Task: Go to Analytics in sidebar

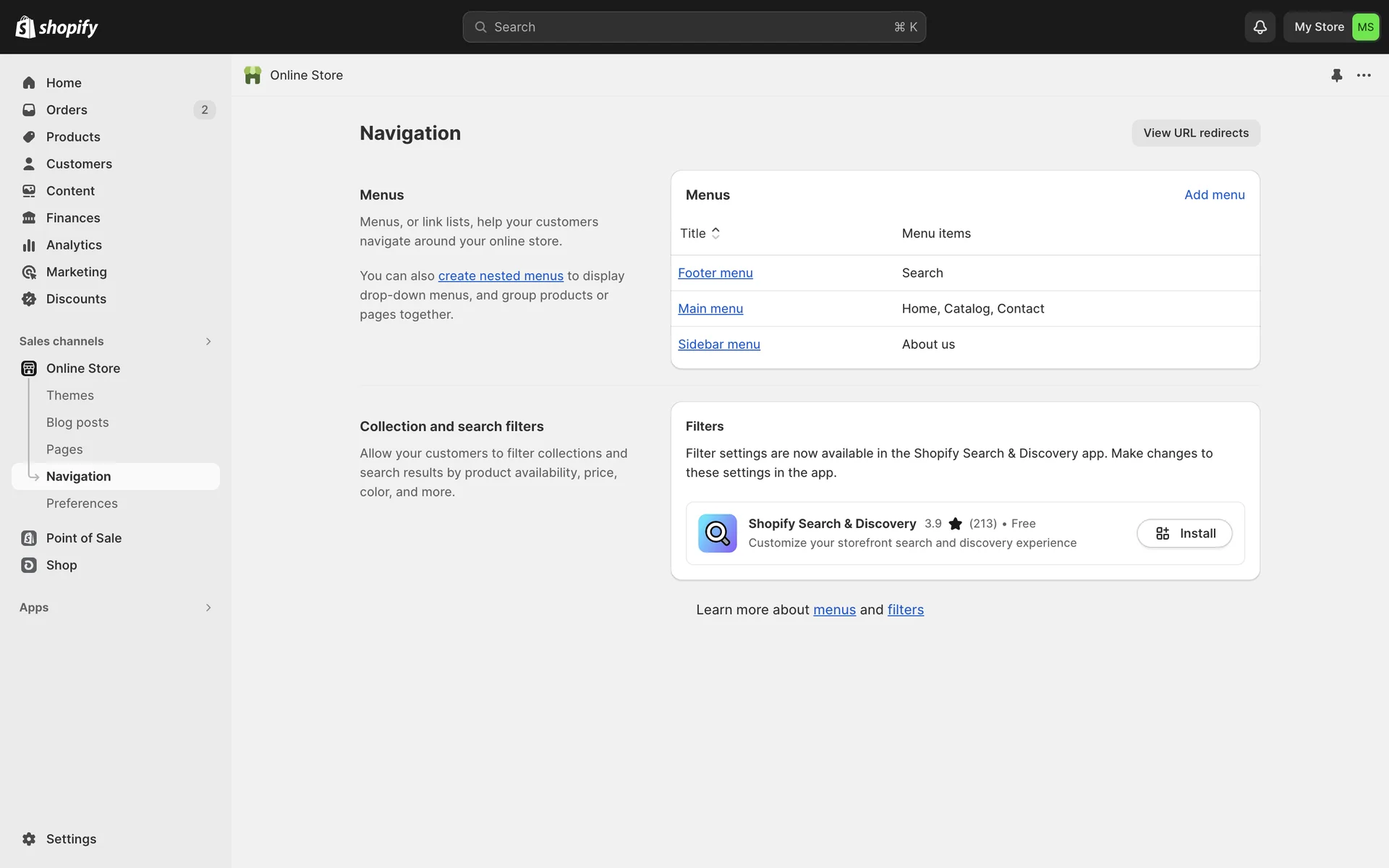Action: tap(74, 245)
